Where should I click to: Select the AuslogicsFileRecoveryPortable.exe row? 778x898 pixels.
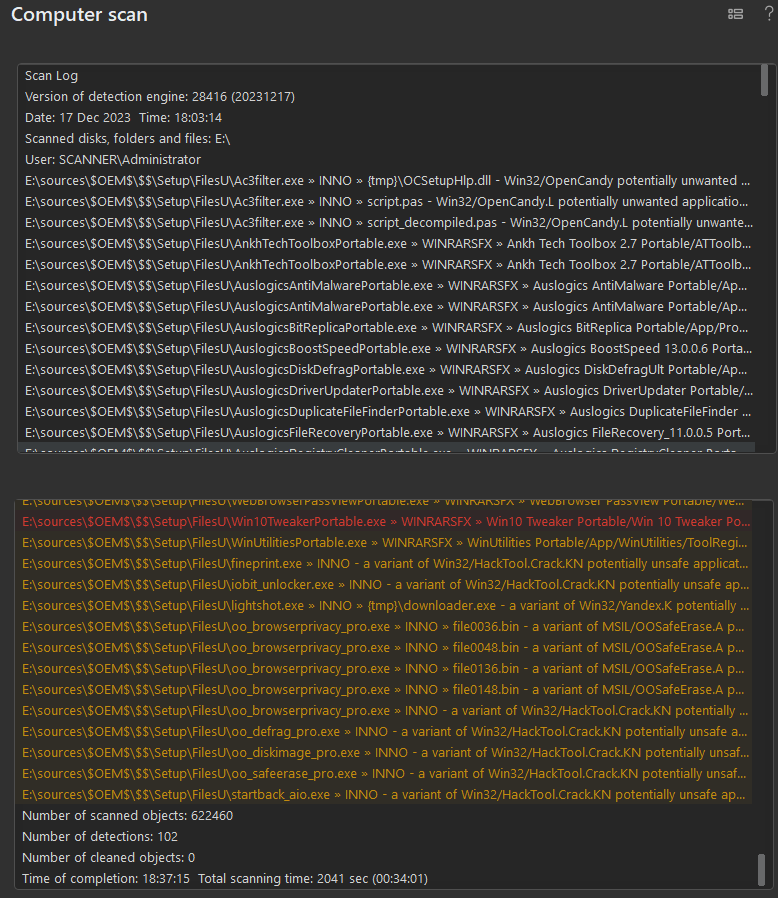click(x=387, y=432)
